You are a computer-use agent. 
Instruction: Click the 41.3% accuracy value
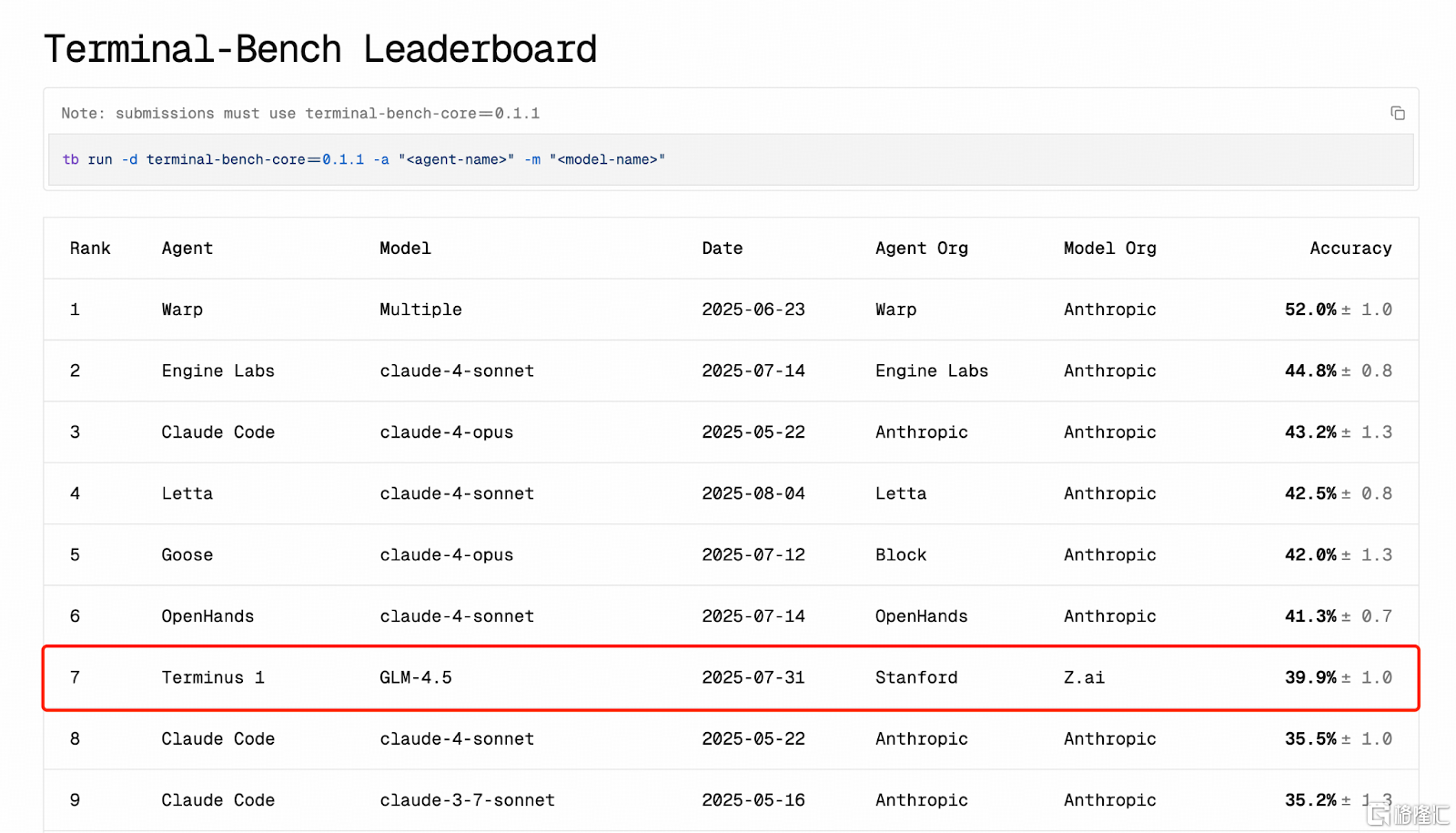click(x=1310, y=616)
